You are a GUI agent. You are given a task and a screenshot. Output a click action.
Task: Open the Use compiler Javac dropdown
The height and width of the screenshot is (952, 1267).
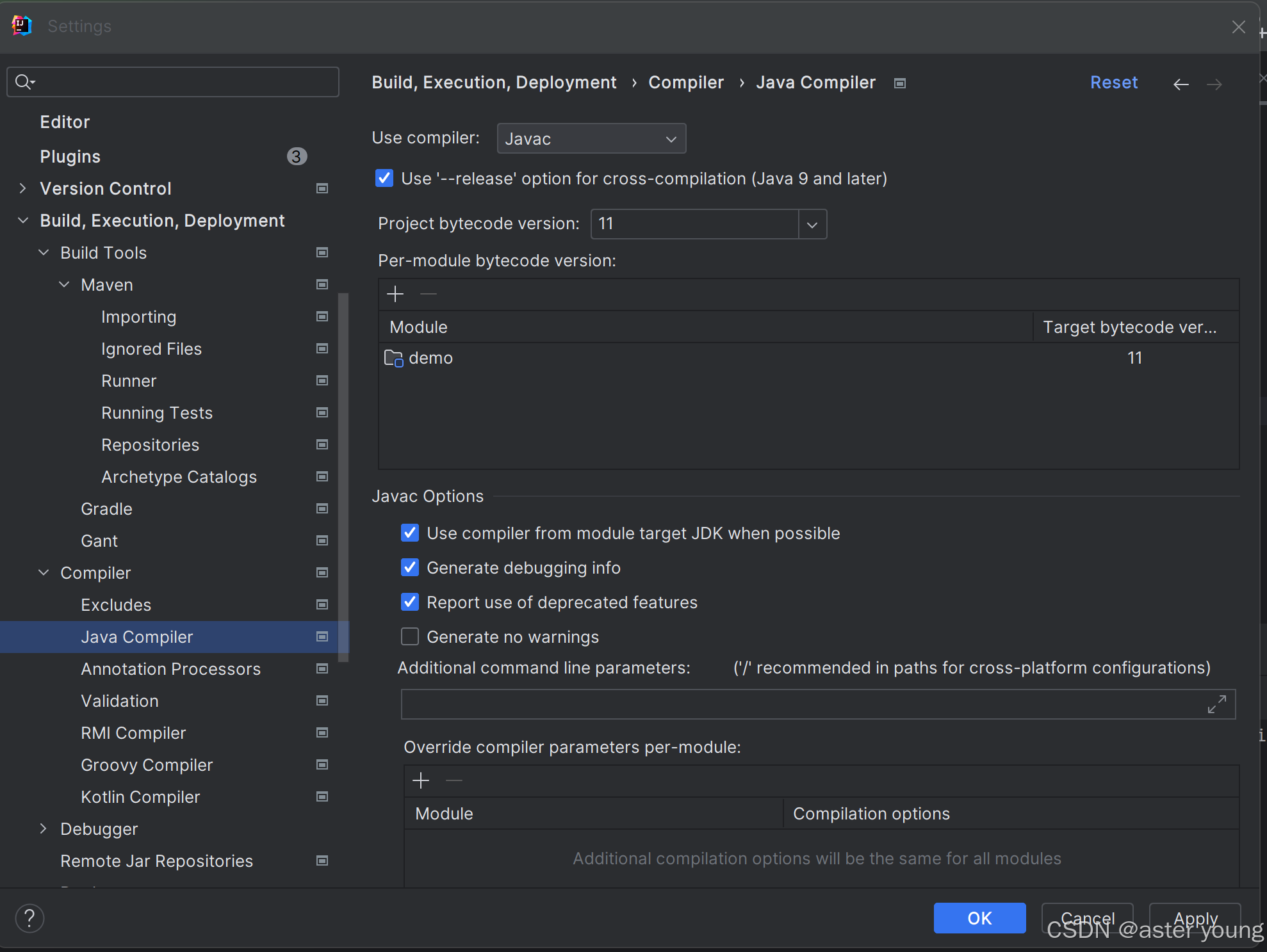(x=591, y=138)
